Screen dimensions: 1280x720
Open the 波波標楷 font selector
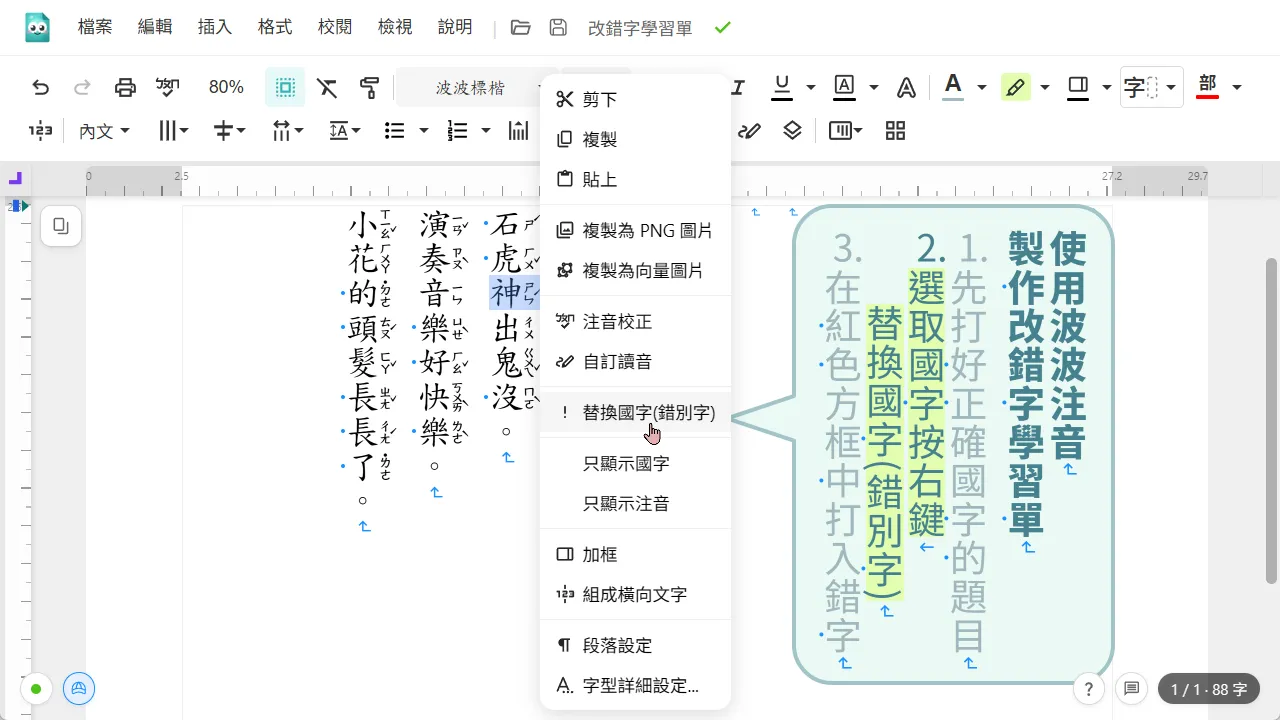[x=470, y=87]
